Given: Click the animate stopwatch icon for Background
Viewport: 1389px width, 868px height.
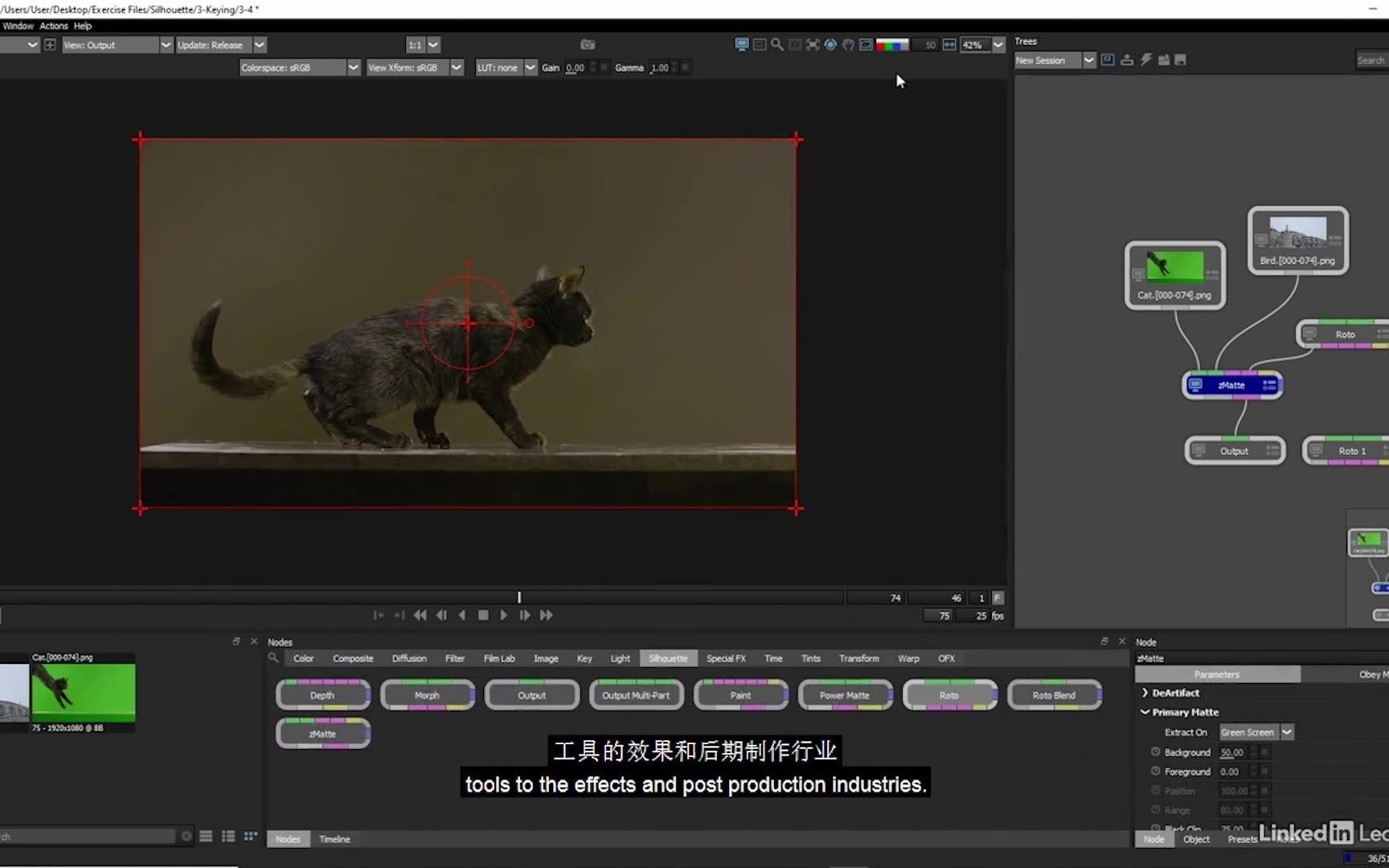Looking at the screenshot, I should (1155, 751).
